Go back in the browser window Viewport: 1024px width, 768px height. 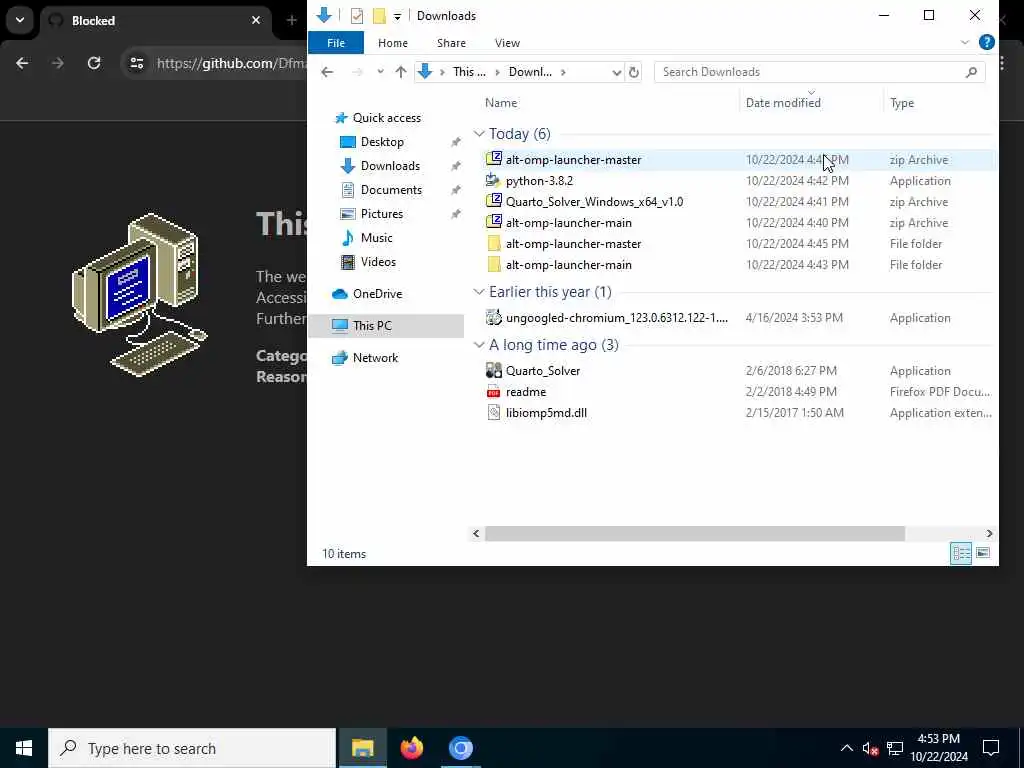[22, 63]
